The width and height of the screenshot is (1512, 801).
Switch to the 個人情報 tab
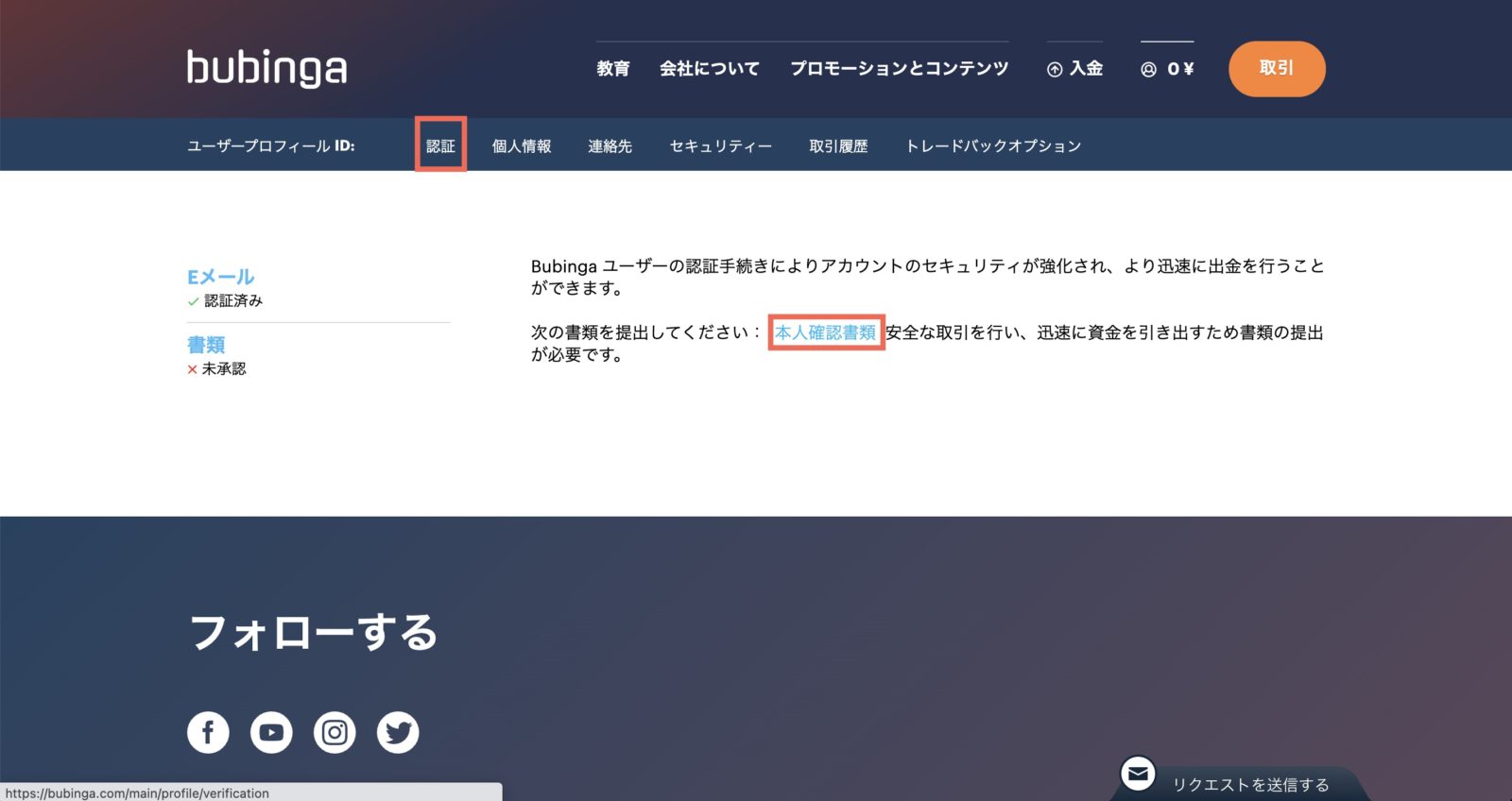click(522, 145)
